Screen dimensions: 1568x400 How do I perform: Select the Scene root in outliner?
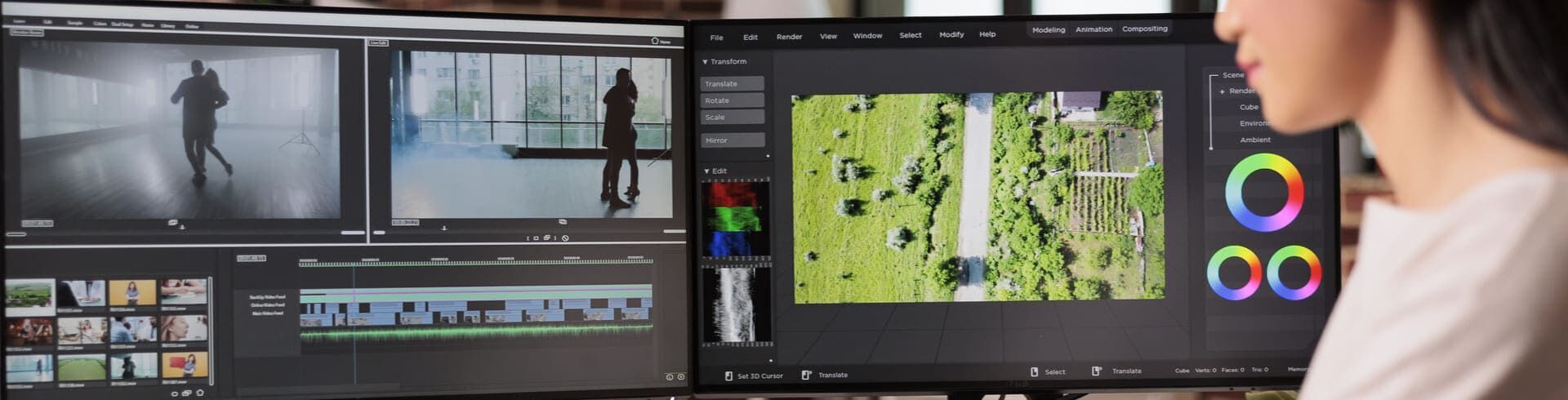[1233, 75]
